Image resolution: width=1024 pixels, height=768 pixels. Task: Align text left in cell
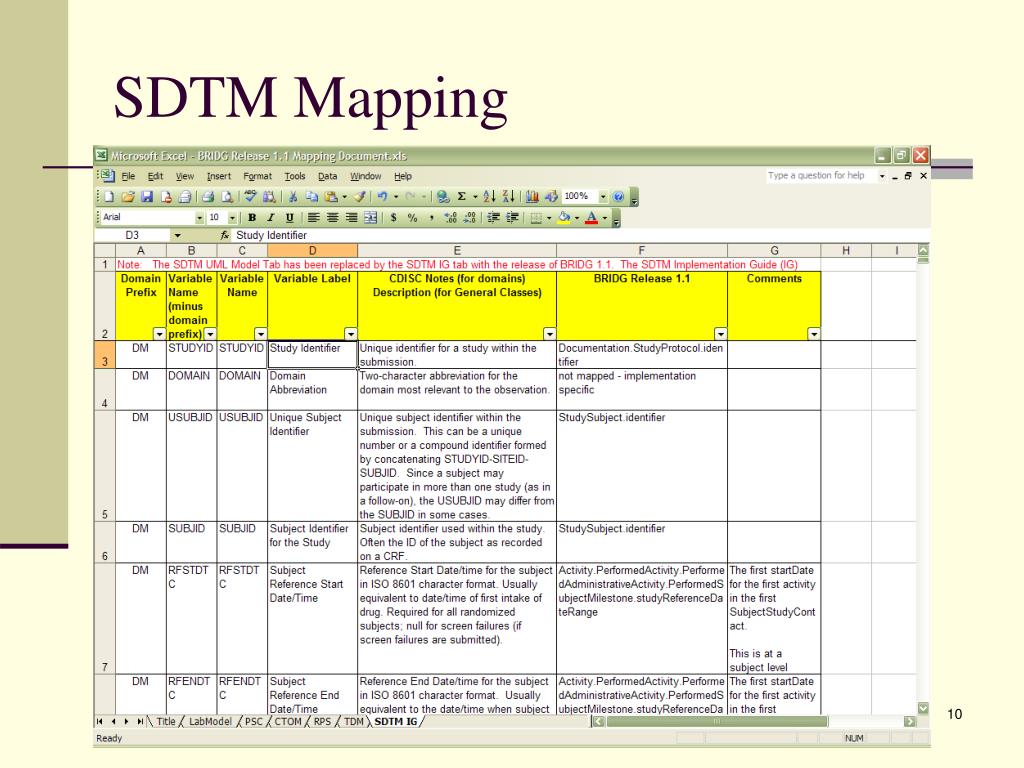coord(313,217)
